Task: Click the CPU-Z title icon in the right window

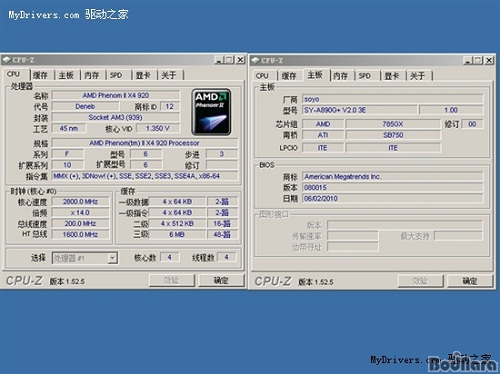Action: [x=255, y=61]
